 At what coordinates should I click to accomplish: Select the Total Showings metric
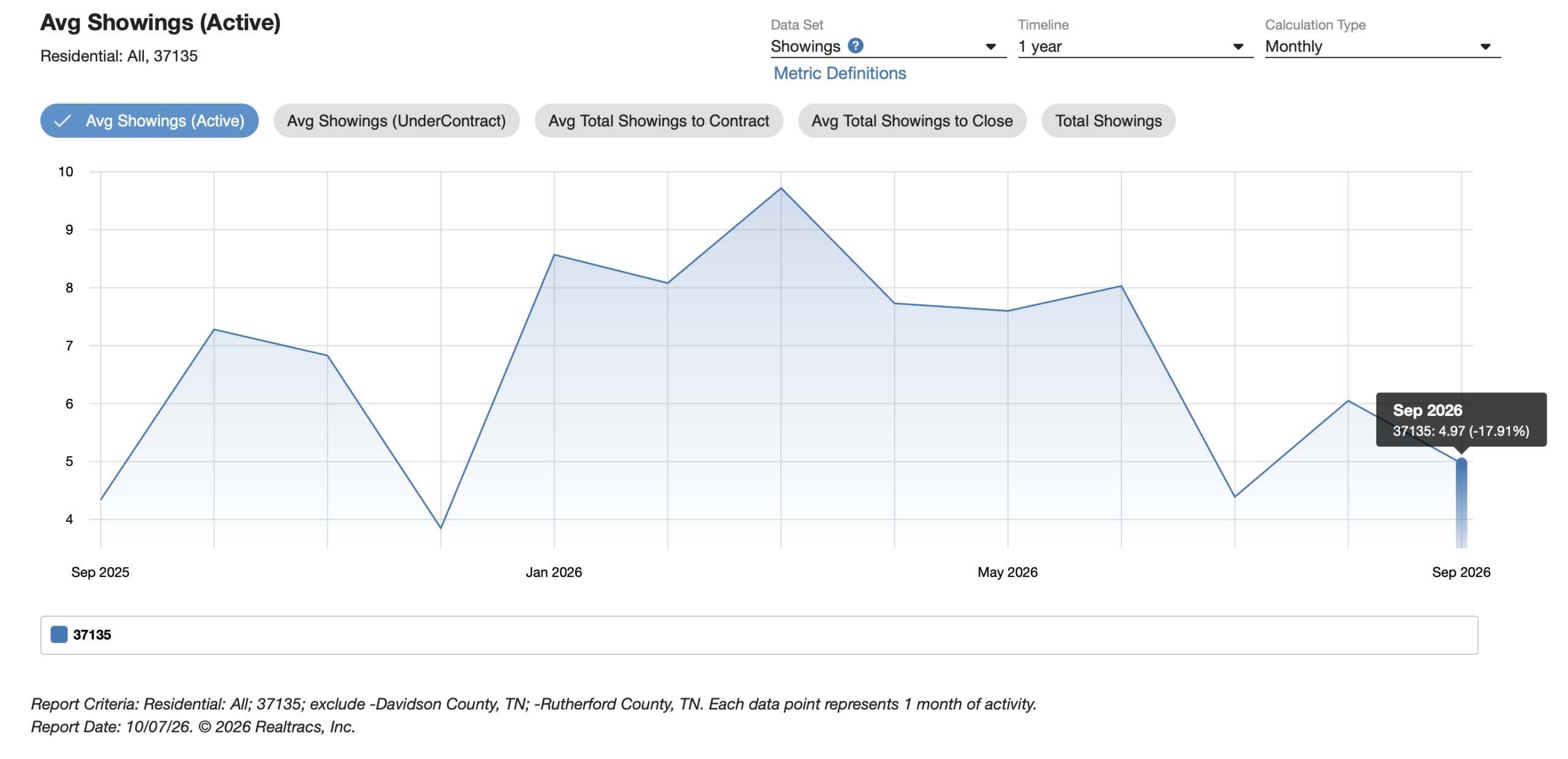pos(1108,121)
